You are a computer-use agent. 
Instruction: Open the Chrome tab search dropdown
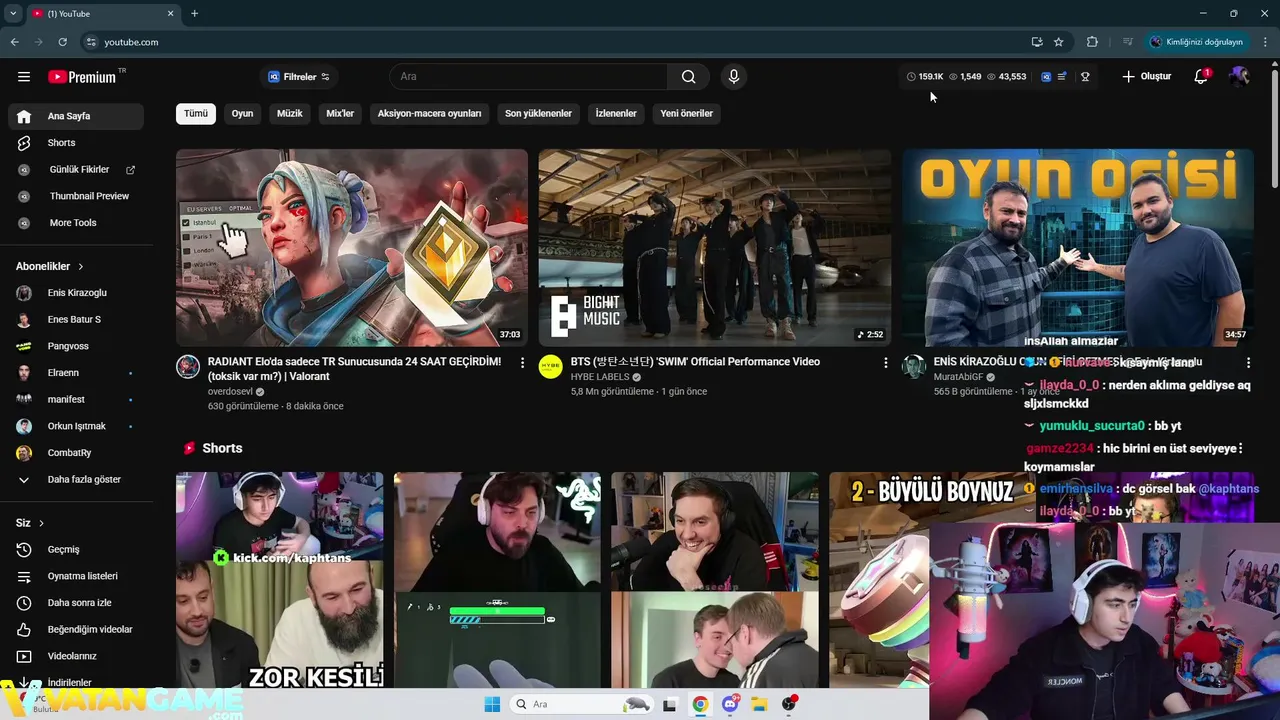point(13,13)
